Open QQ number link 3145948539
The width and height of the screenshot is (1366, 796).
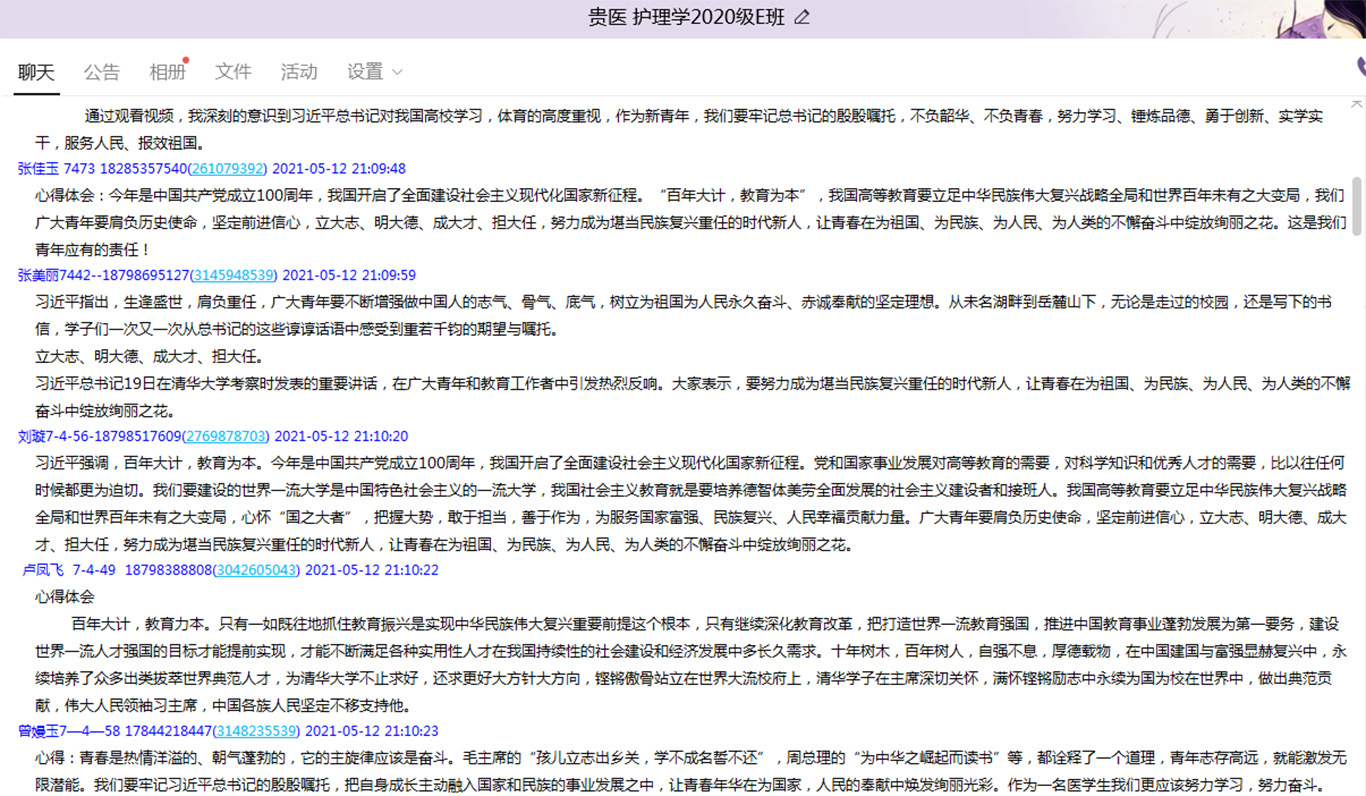234,275
